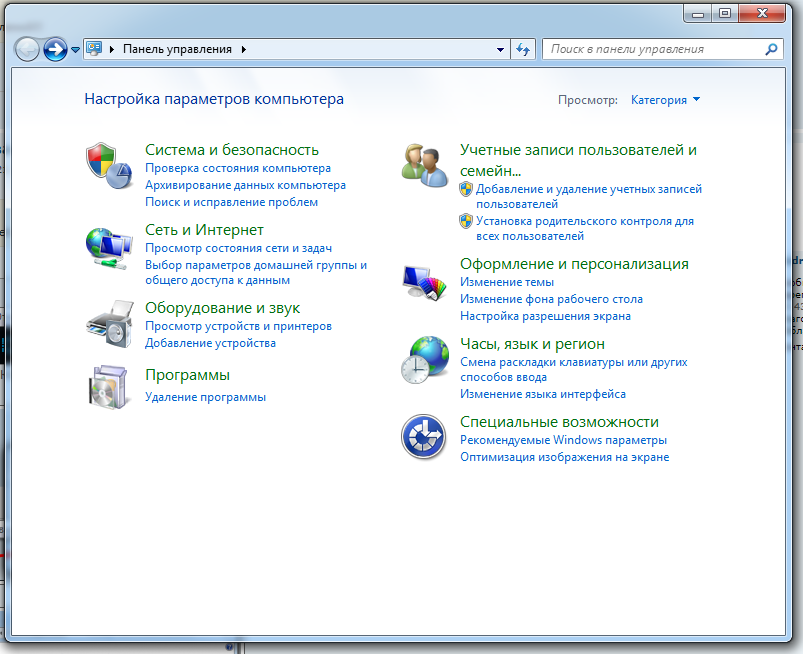Expand the arrow before Панель управления breadcrumb
This screenshot has width=803, height=654.
pyautogui.click(x=112, y=49)
